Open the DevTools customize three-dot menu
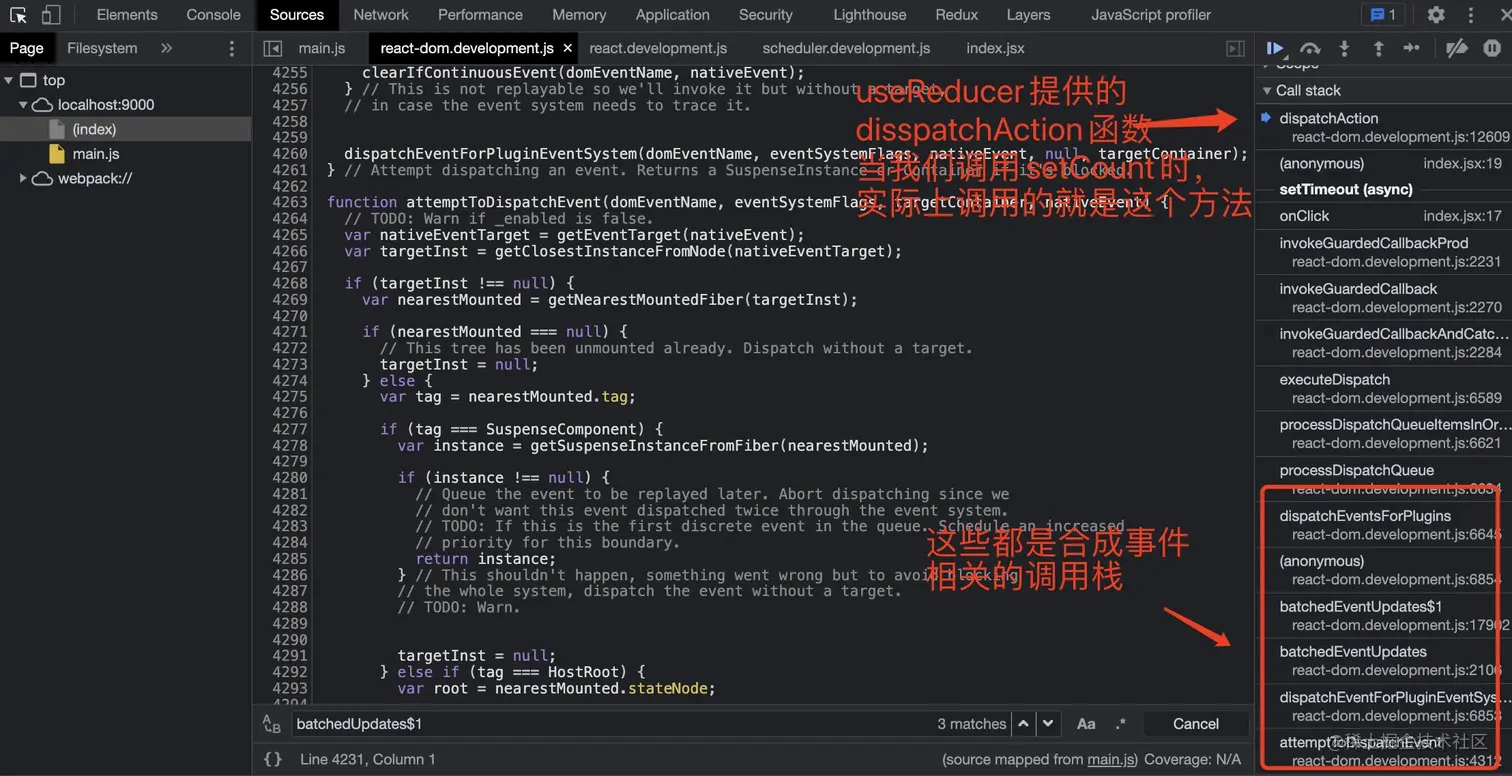The width and height of the screenshot is (1512, 776). click(1471, 15)
